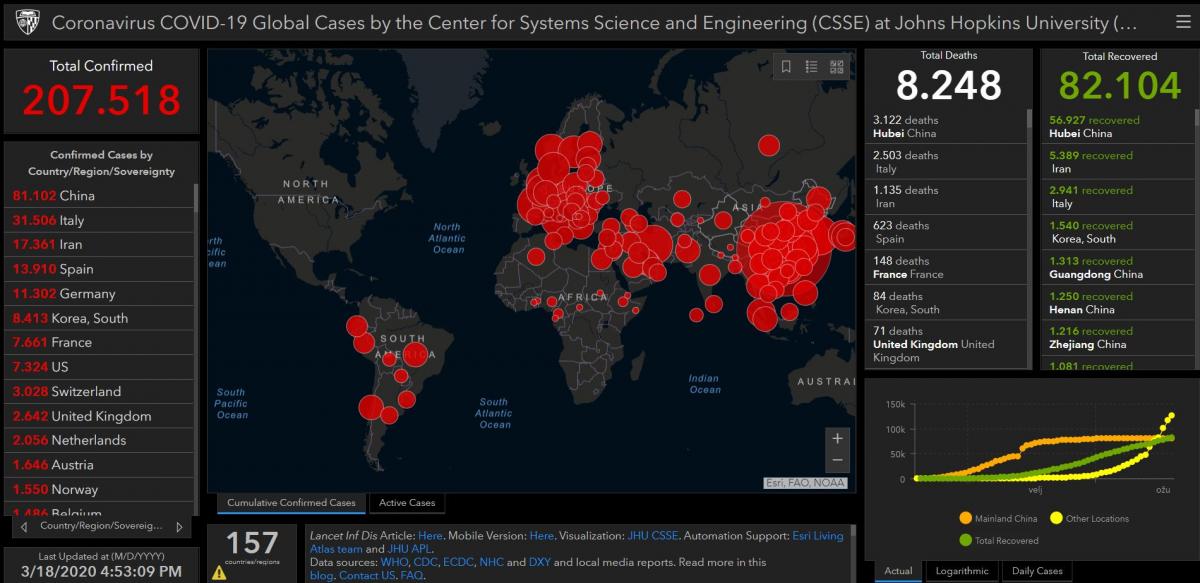Screen dimensions: 1200x583
Task: Select Italy in the confirmed cases list
Action: point(60,220)
